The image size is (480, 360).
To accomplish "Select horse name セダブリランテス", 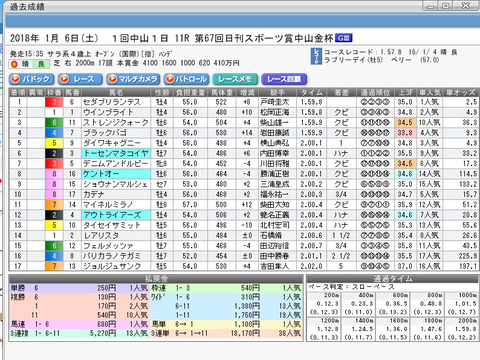I will click(112, 102).
